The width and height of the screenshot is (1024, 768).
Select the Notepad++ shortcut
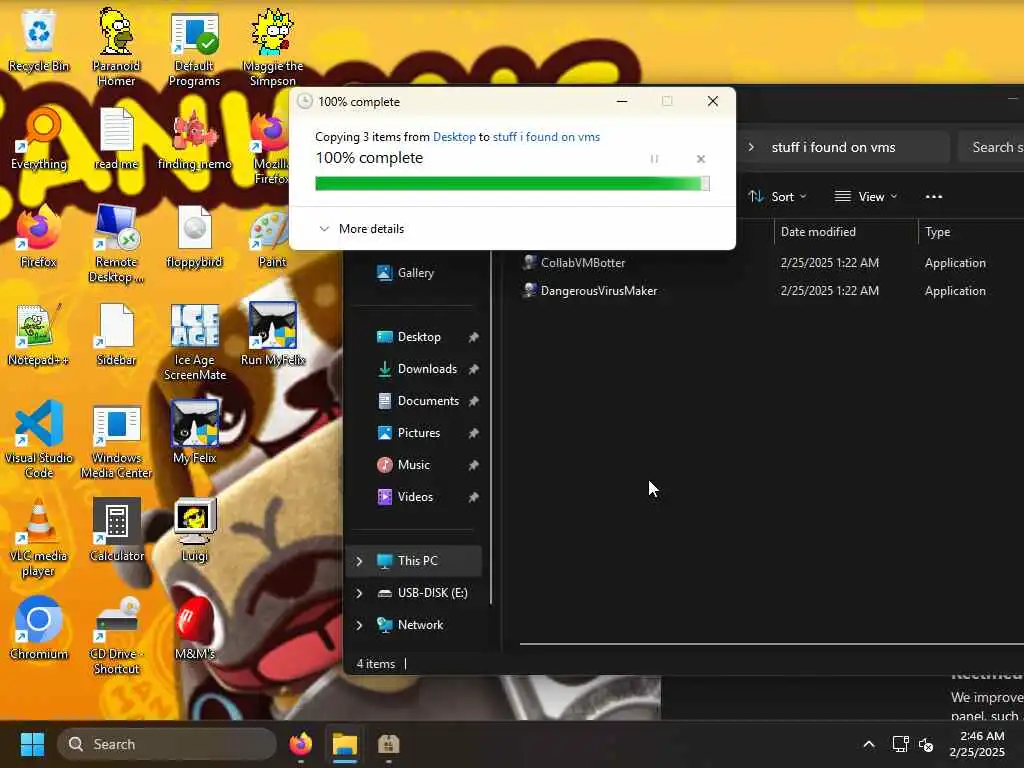39,334
